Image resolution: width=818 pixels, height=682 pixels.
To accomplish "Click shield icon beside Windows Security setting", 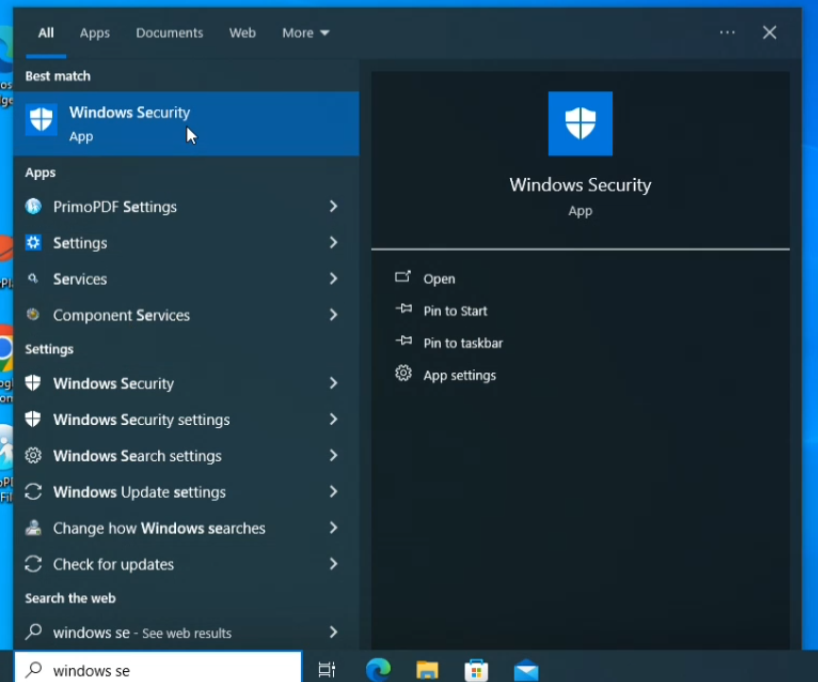I will tap(33, 383).
